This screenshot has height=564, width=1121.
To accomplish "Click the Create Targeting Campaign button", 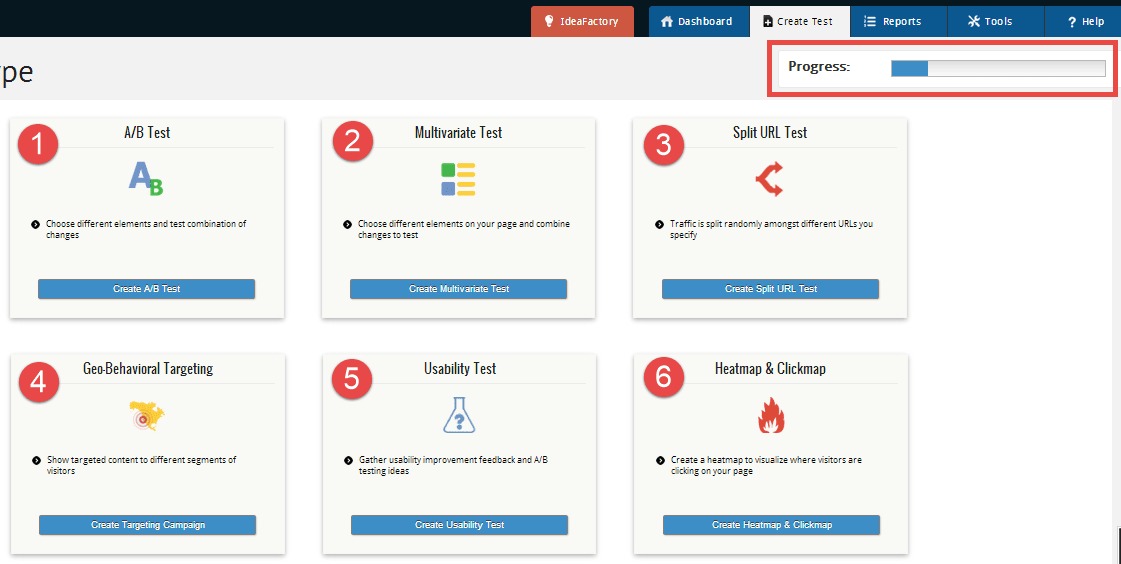I will point(147,525).
